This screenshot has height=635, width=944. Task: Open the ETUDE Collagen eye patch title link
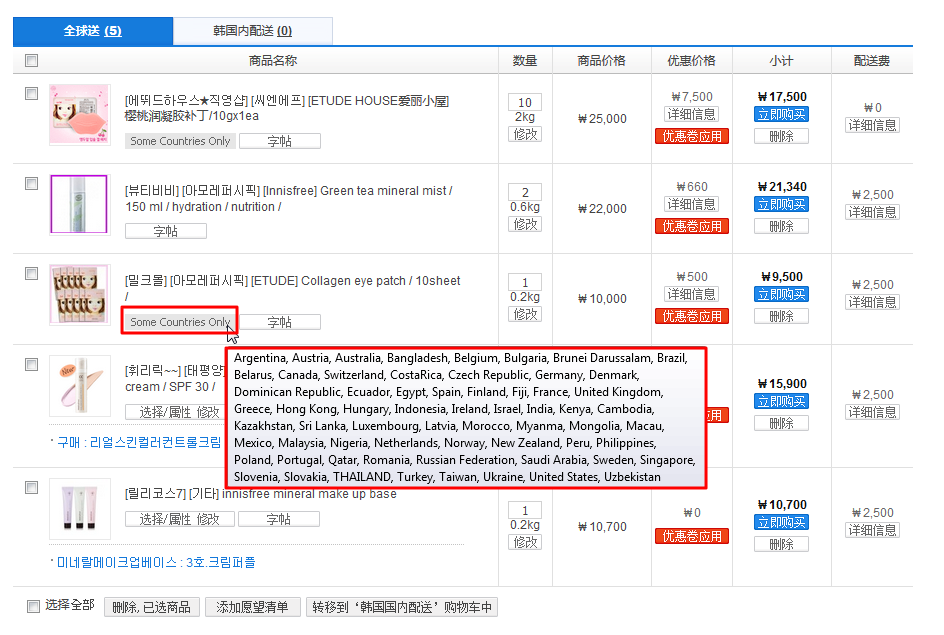293,288
